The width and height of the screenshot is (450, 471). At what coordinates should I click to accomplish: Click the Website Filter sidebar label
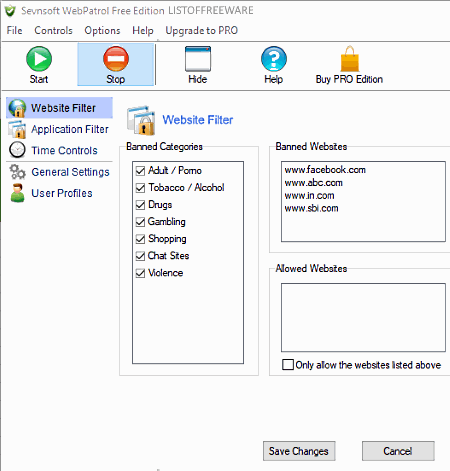click(63, 108)
